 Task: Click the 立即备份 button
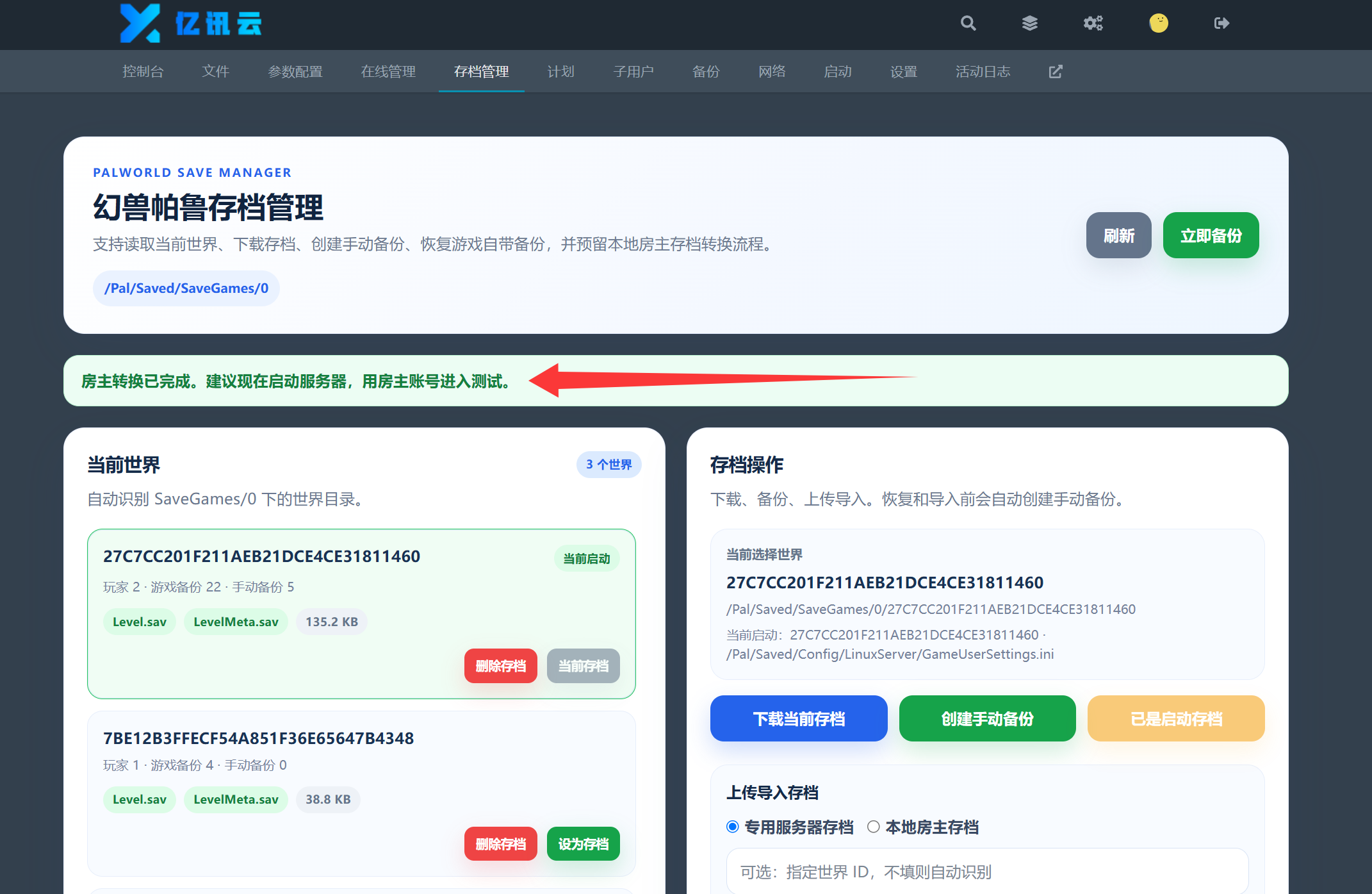[x=1211, y=235]
